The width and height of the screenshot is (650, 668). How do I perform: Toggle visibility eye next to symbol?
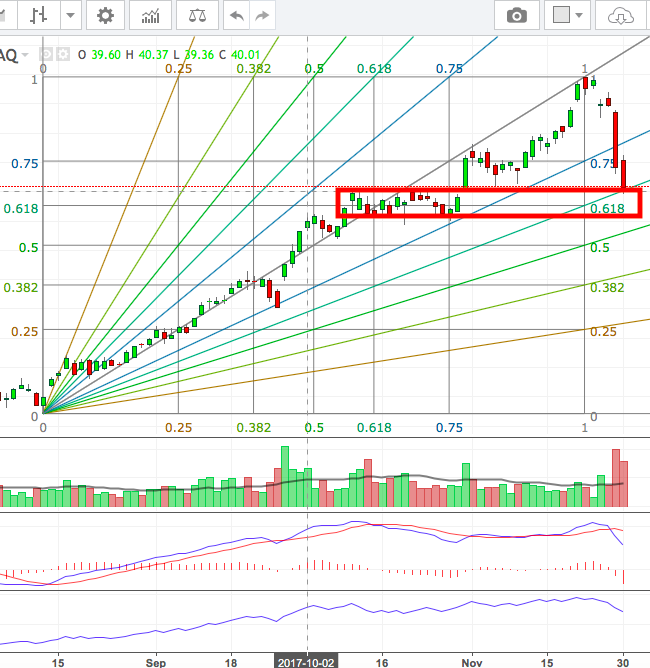click(47, 55)
